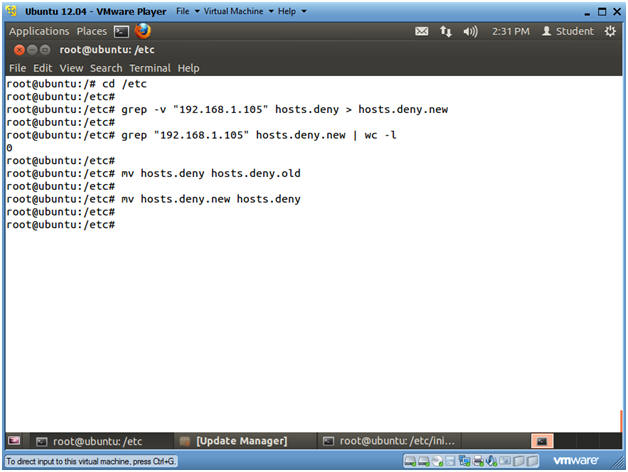Maximize the root@ubuntu terminal window
628x472 pixels.
coord(45,50)
